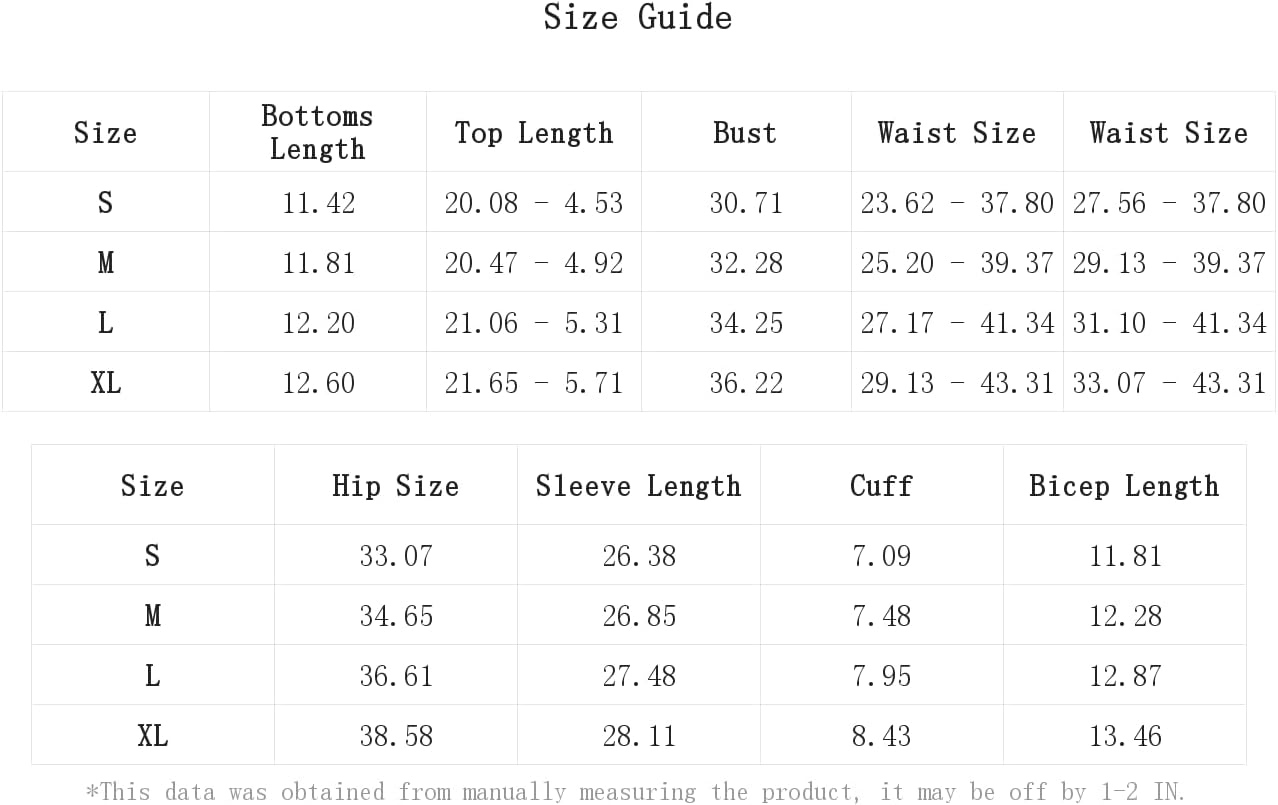
Task: Select the Bicep Length column header
Action: [x=1125, y=486]
